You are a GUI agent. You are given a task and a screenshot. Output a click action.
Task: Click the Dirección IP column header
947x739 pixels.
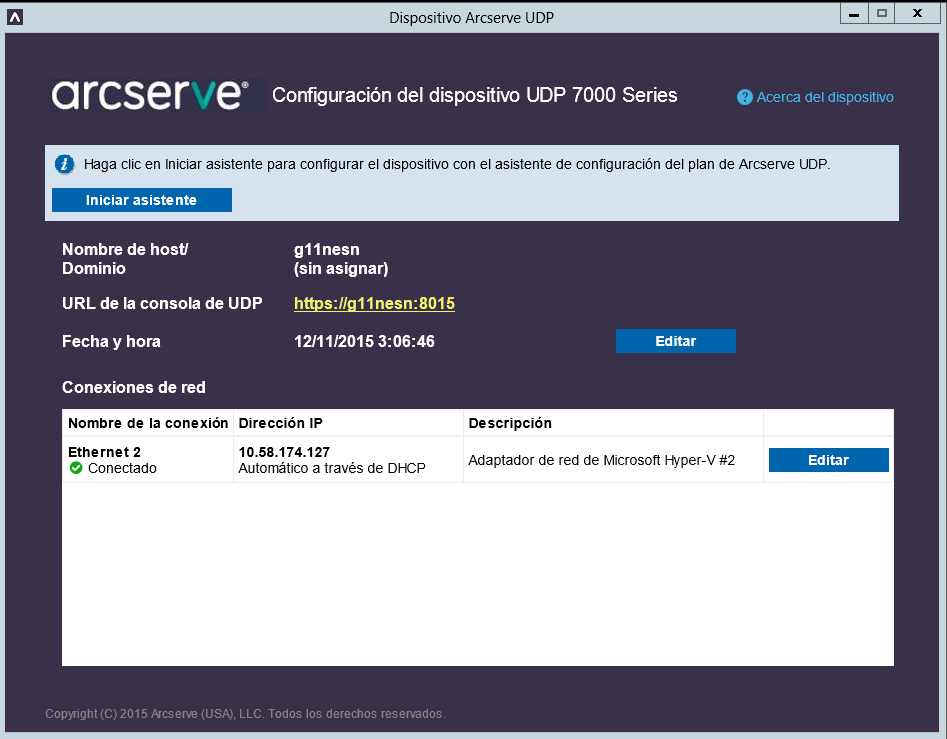[x=348, y=423]
